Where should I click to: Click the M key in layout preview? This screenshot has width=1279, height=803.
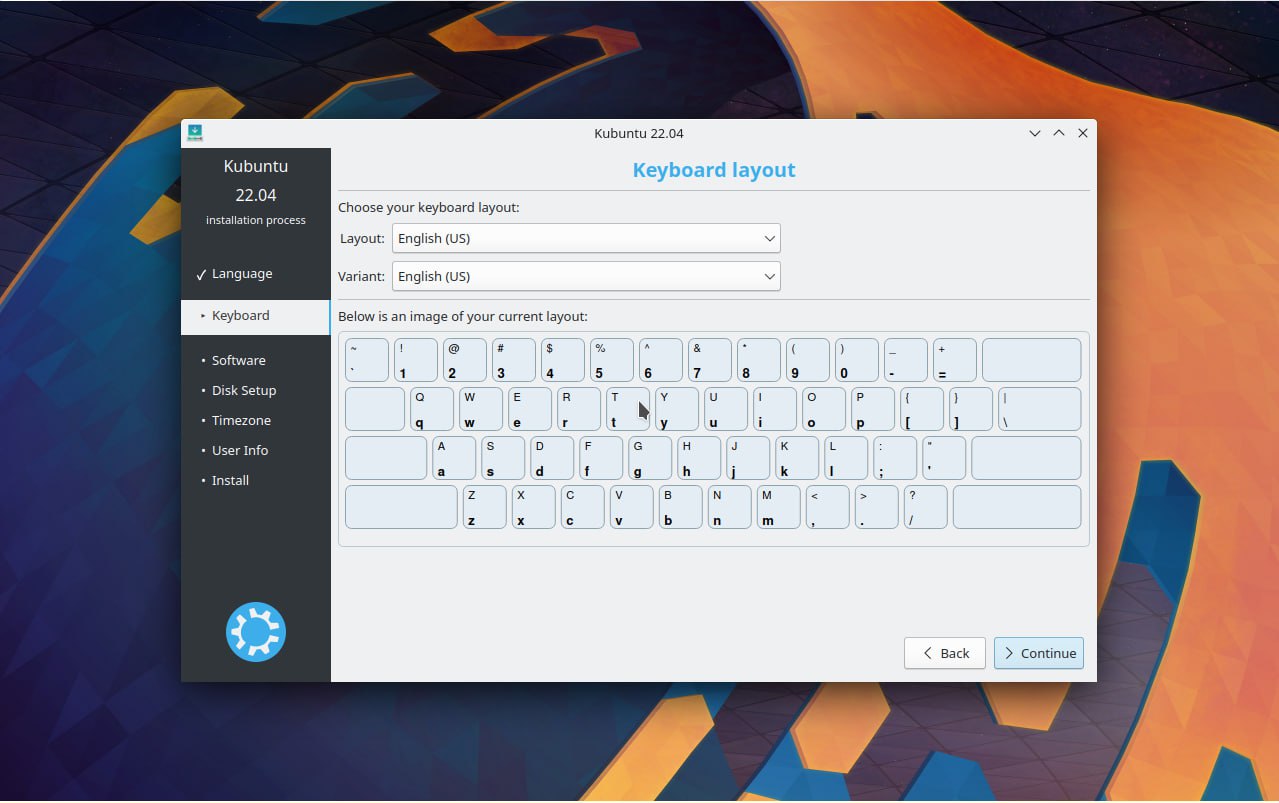(x=779, y=507)
